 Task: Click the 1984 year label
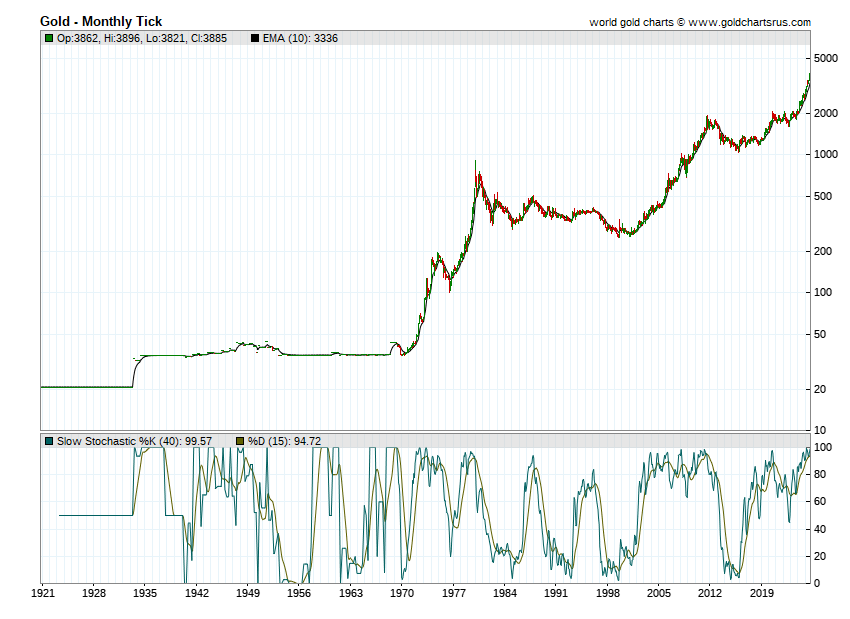click(505, 593)
